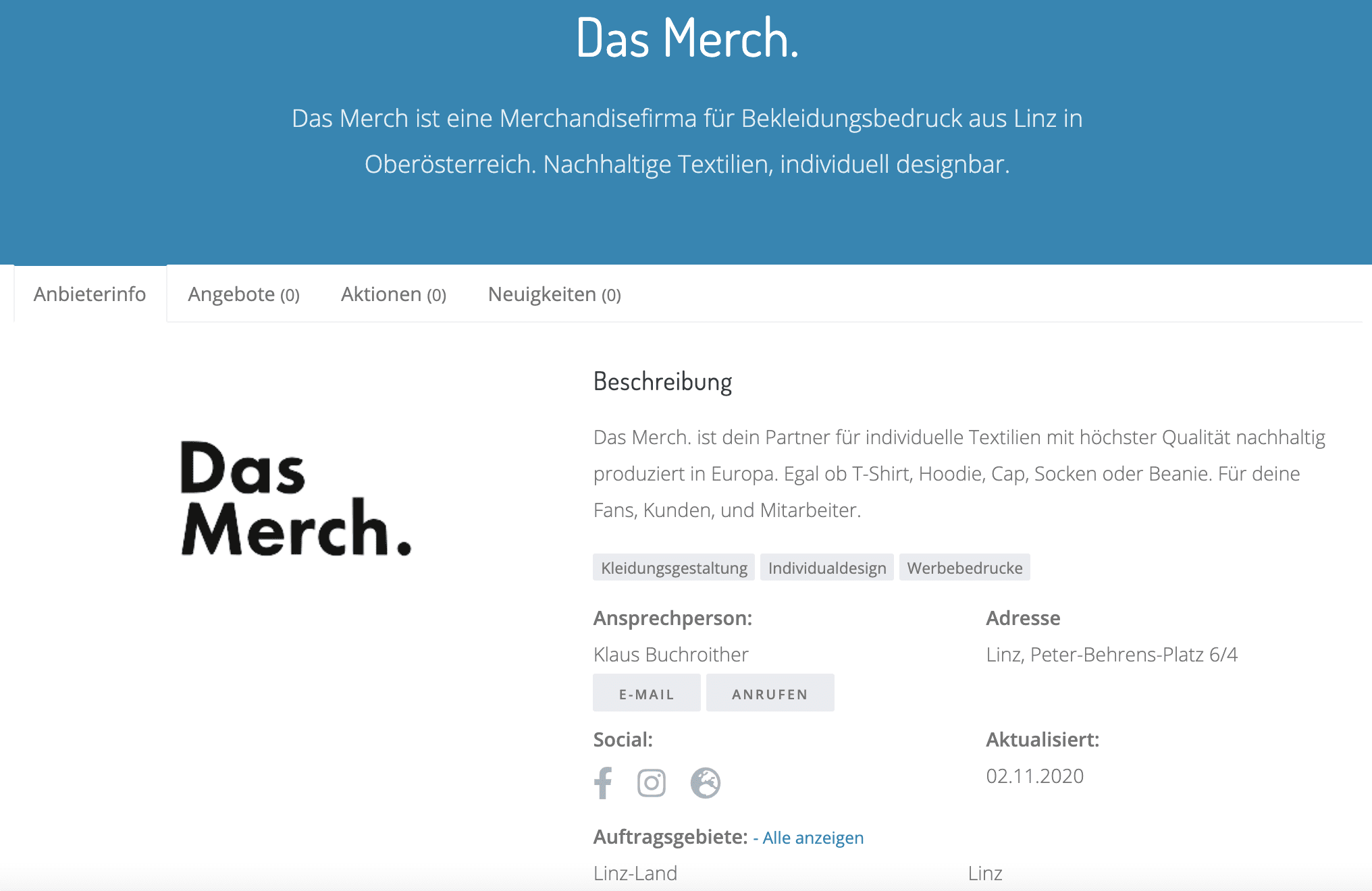
Task: Stay on the Anbieterinfo tab
Action: [x=90, y=294]
